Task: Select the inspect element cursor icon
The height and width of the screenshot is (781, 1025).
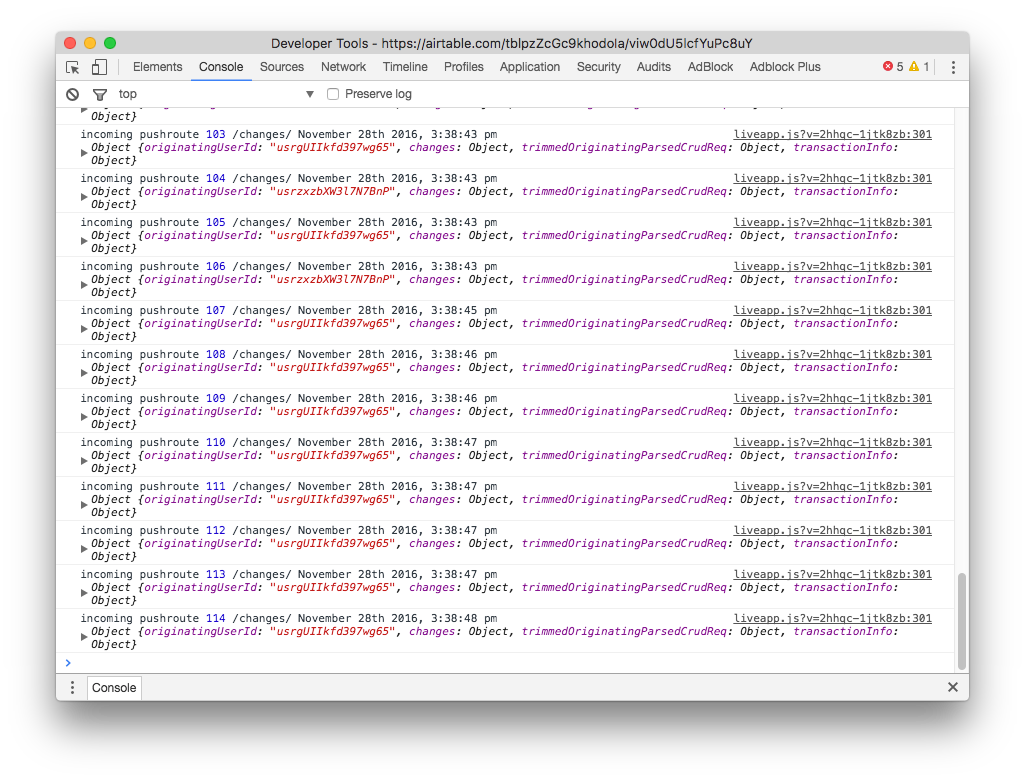Action: pos(71,66)
